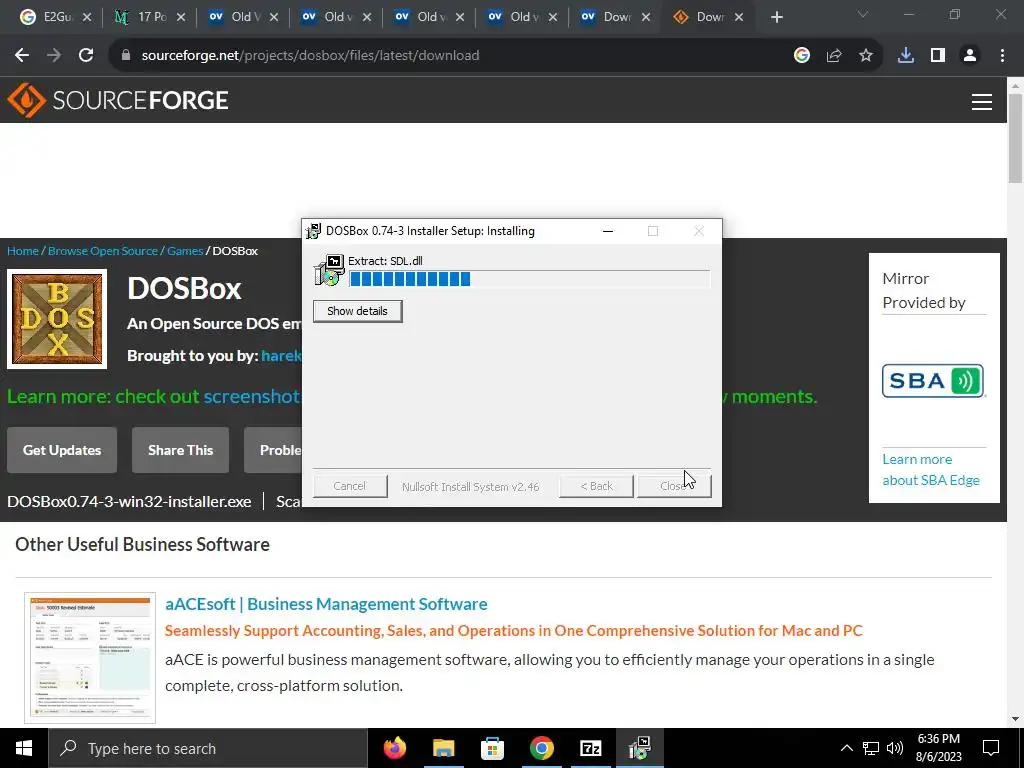
Task: Open the SourceForge hamburger menu
Action: [982, 102]
